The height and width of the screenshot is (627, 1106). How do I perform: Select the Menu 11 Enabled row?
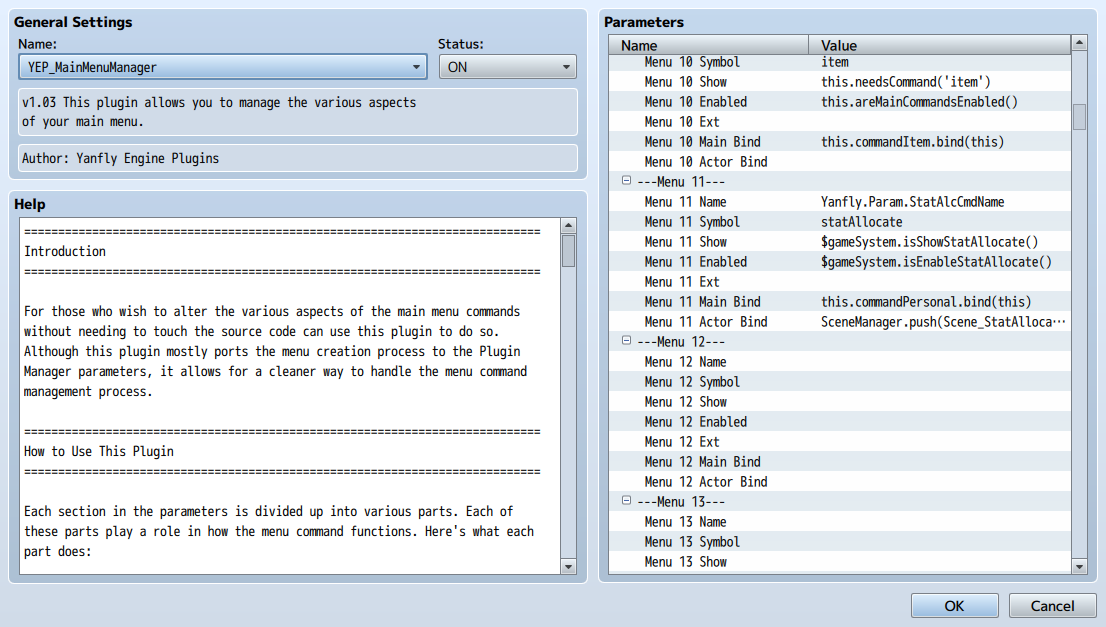point(839,262)
